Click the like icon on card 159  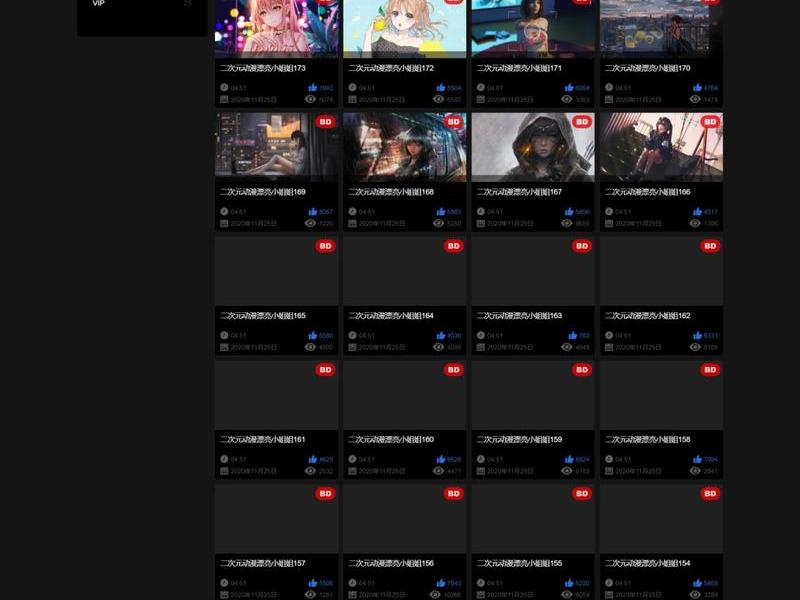(569, 459)
